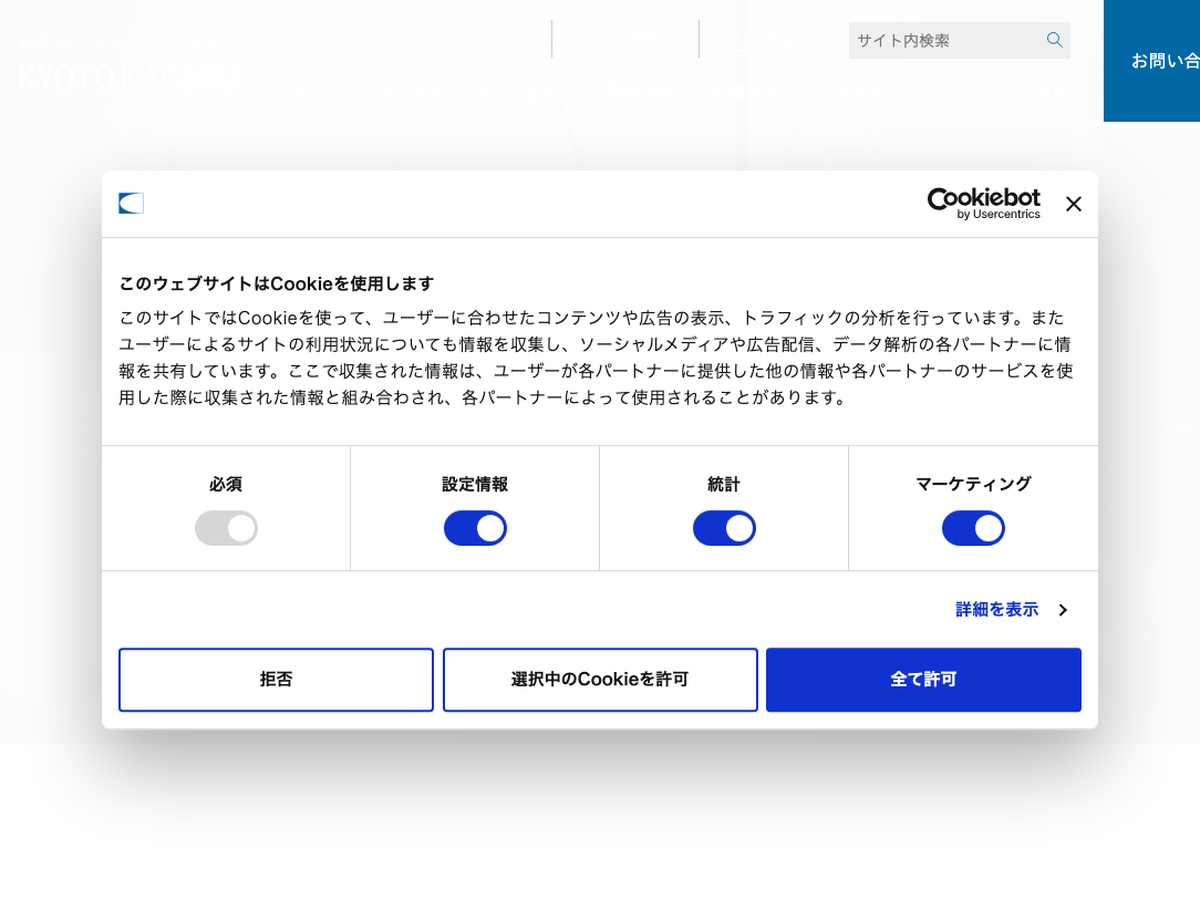Screen dimensions: 1200x900
Task: Toggle the 必須 cookie switch
Action: click(x=226, y=528)
